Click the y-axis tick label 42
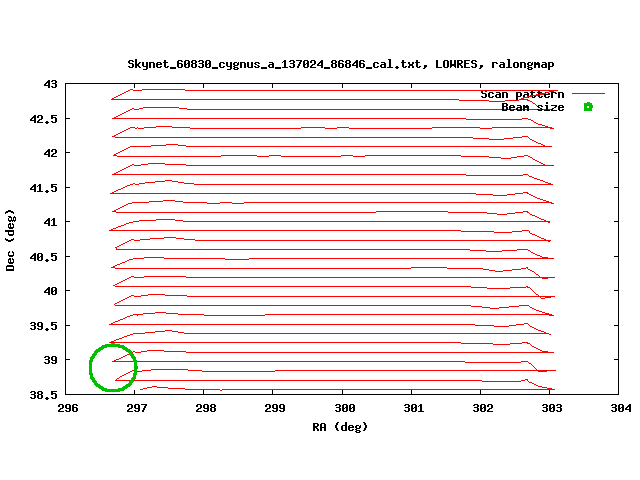 point(51,153)
